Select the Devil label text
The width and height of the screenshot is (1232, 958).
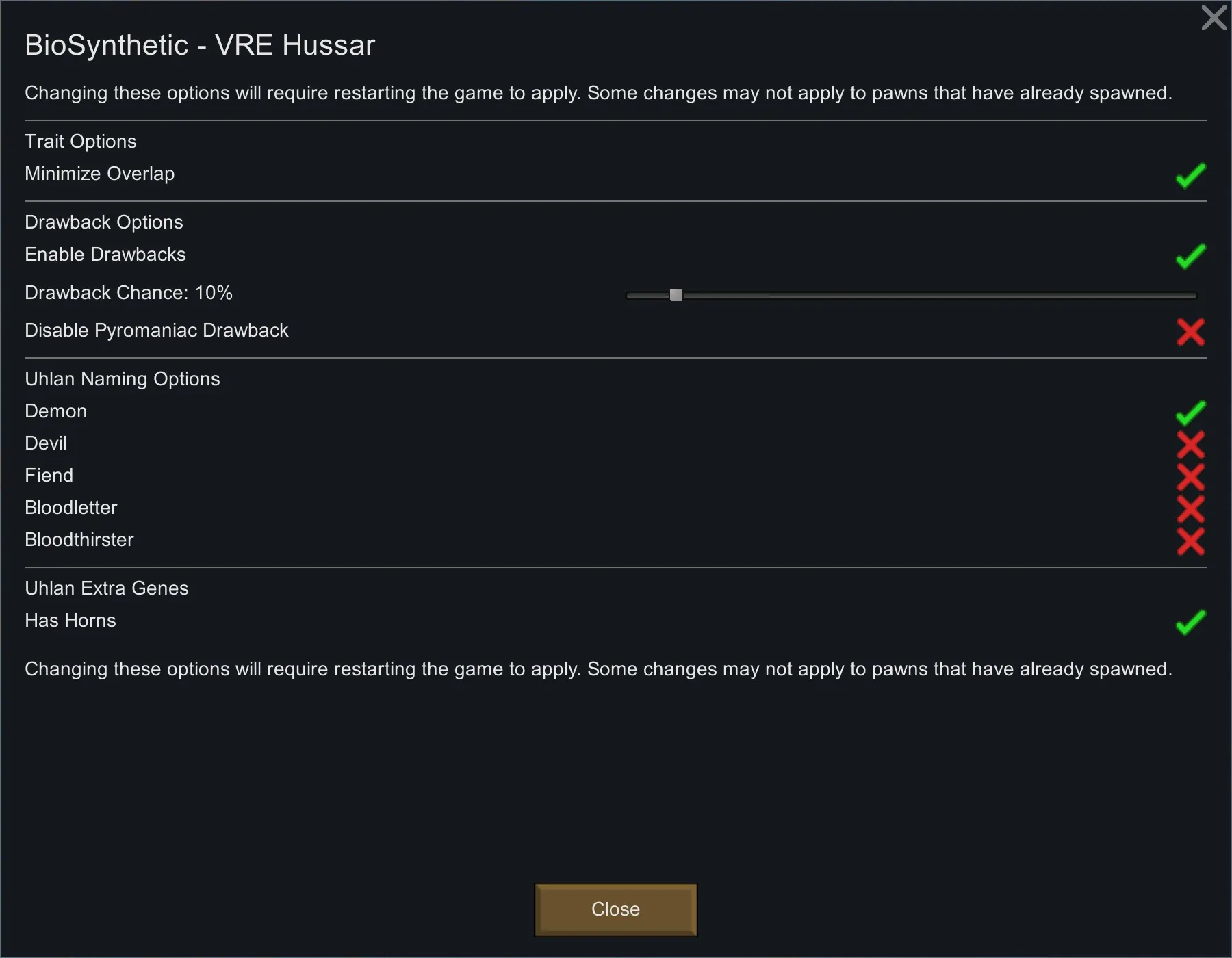point(46,443)
